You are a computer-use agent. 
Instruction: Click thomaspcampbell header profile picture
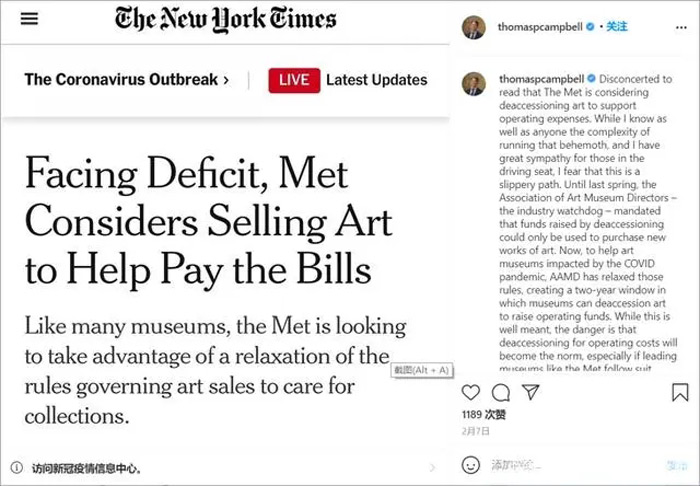coord(474,27)
